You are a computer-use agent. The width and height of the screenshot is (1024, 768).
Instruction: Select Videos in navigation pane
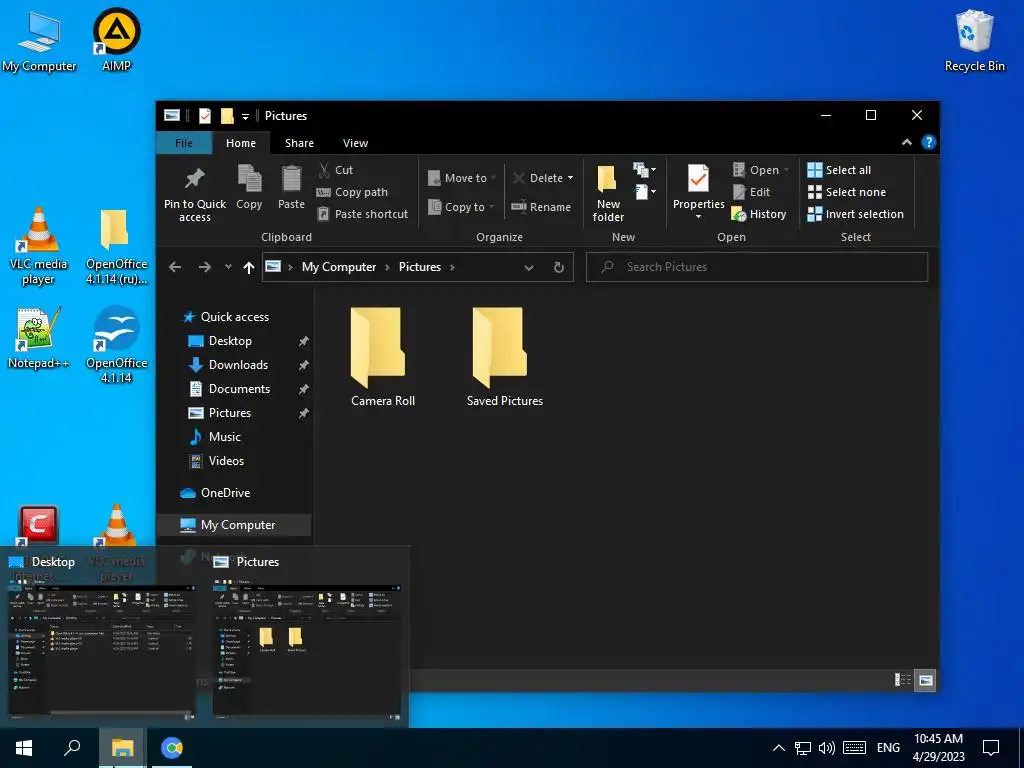[x=226, y=461]
